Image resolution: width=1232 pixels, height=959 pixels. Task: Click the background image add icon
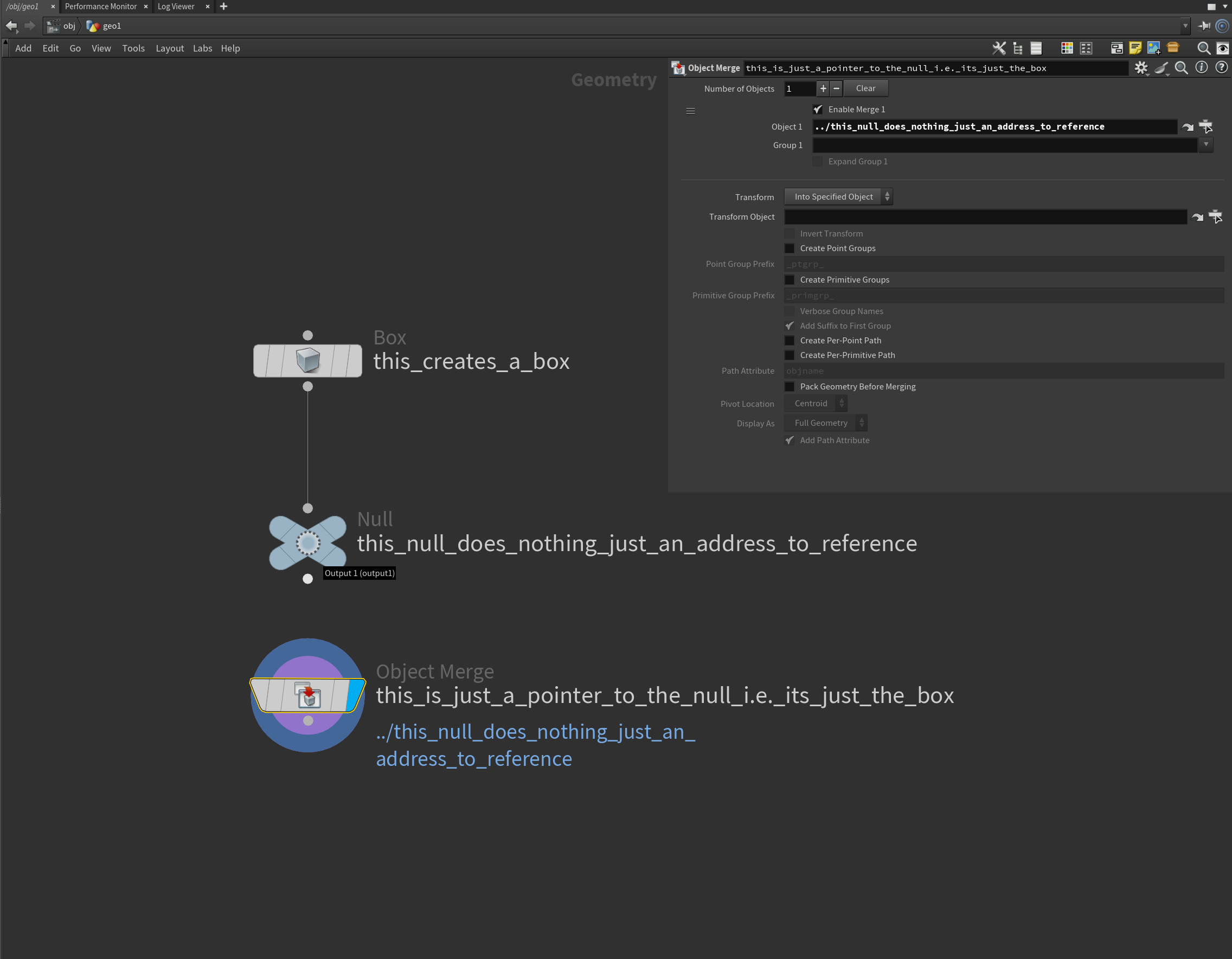(1153, 48)
